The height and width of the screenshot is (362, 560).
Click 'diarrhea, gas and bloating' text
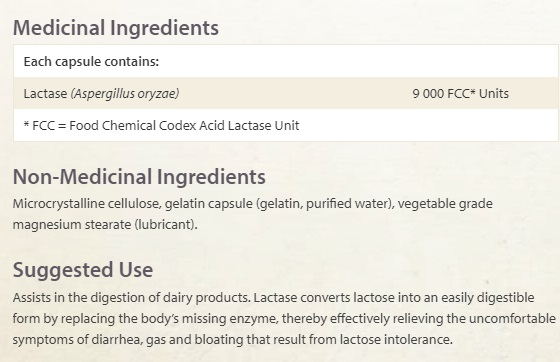coord(167,339)
